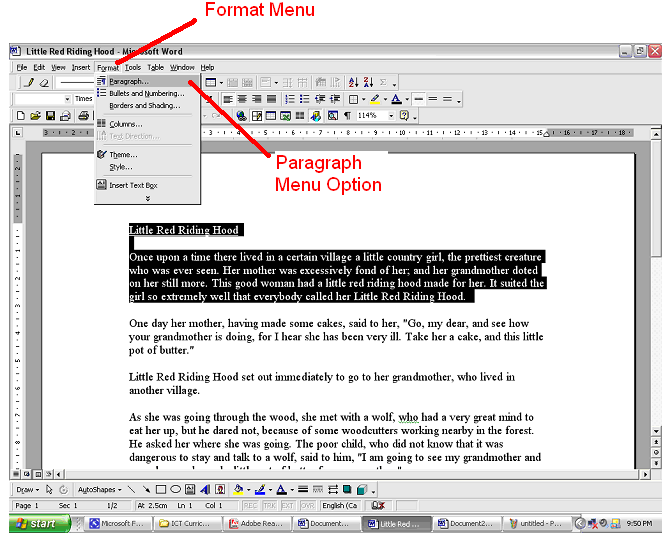Image resolution: width=668 pixels, height=539 pixels.
Task: Open the Draw menu dropdown
Action: (28, 490)
